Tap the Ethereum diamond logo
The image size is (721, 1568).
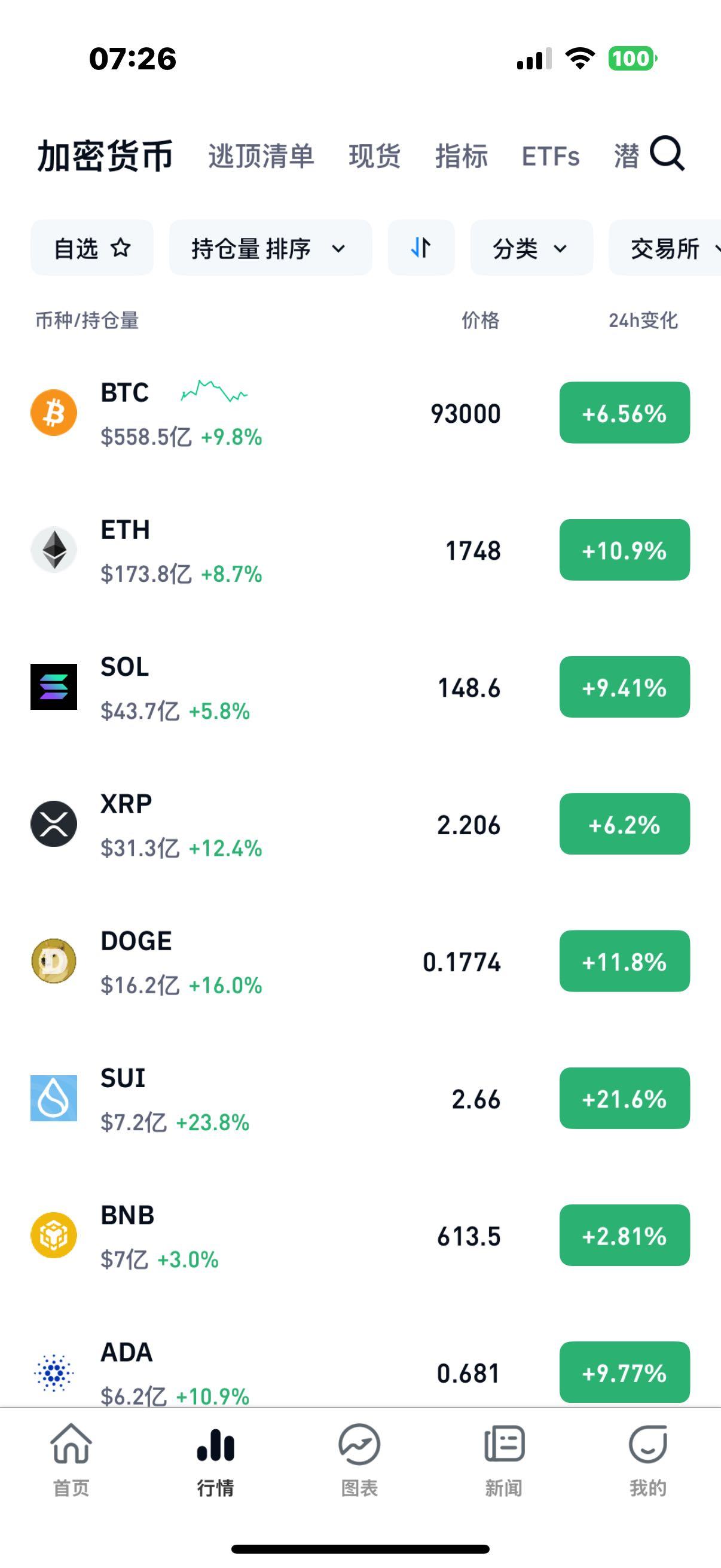coord(54,550)
